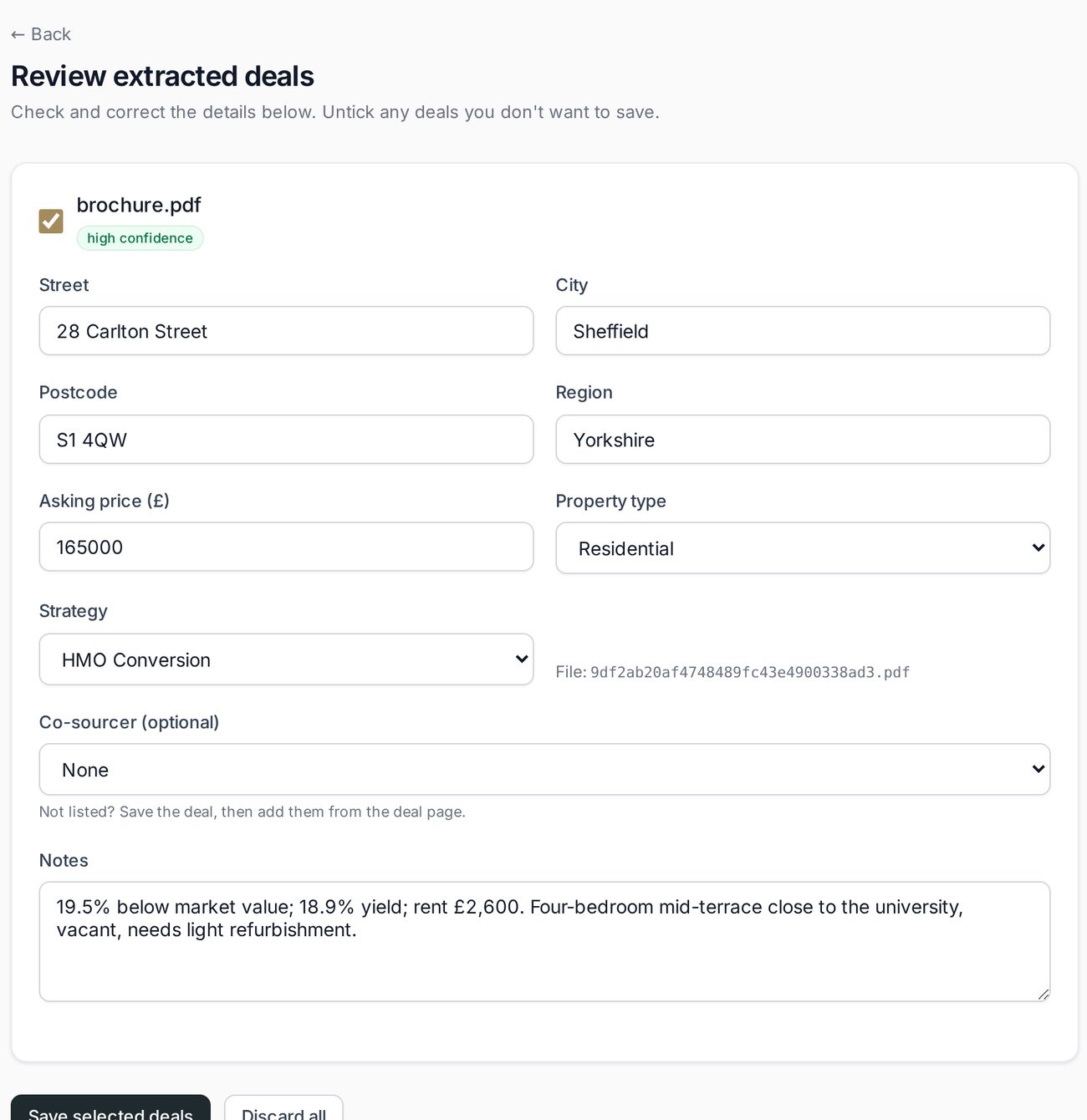The height and width of the screenshot is (1120, 1087).
Task: Go back using the Back link
Action: [40, 34]
